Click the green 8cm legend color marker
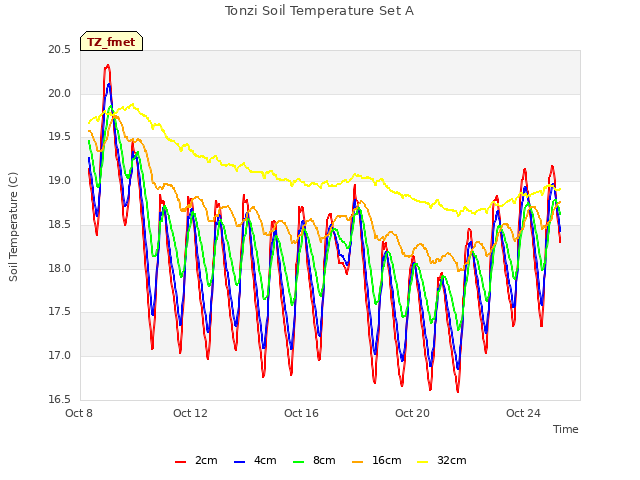This screenshot has height=480, width=640. click(x=299, y=462)
